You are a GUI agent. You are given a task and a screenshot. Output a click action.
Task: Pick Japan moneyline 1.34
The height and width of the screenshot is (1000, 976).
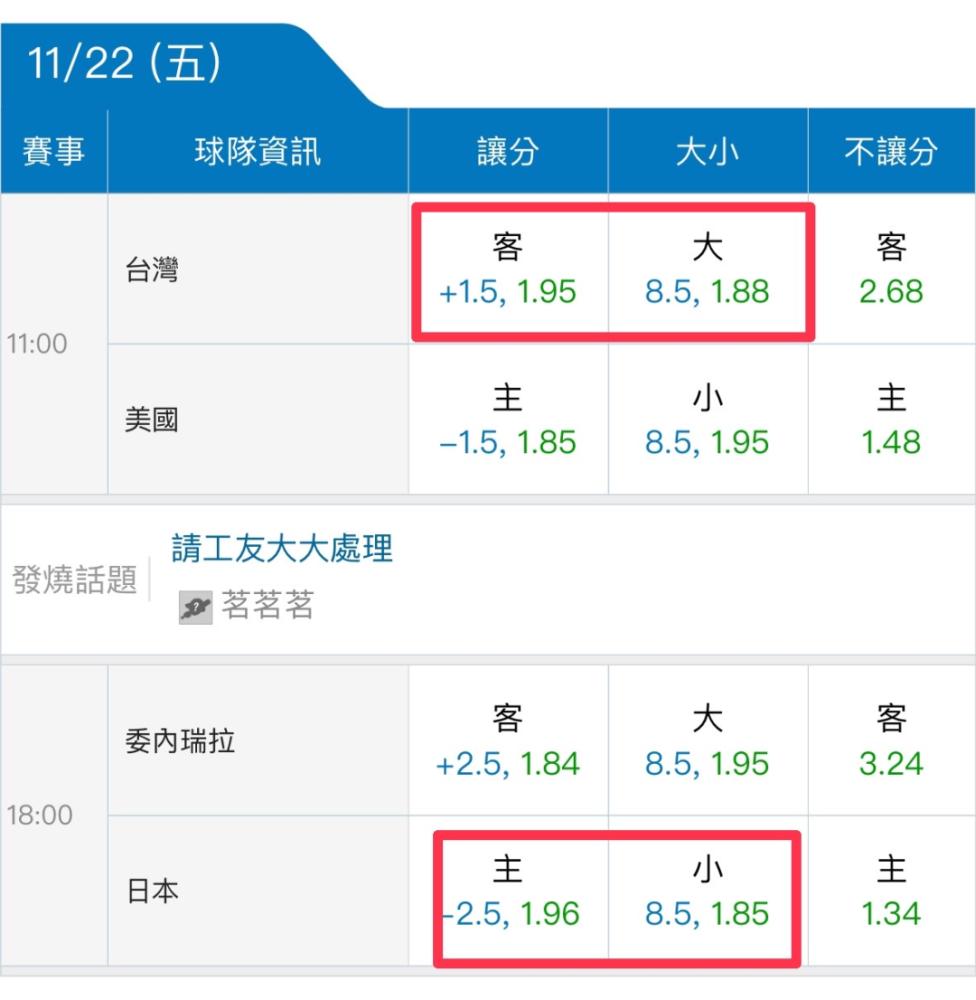click(x=891, y=891)
